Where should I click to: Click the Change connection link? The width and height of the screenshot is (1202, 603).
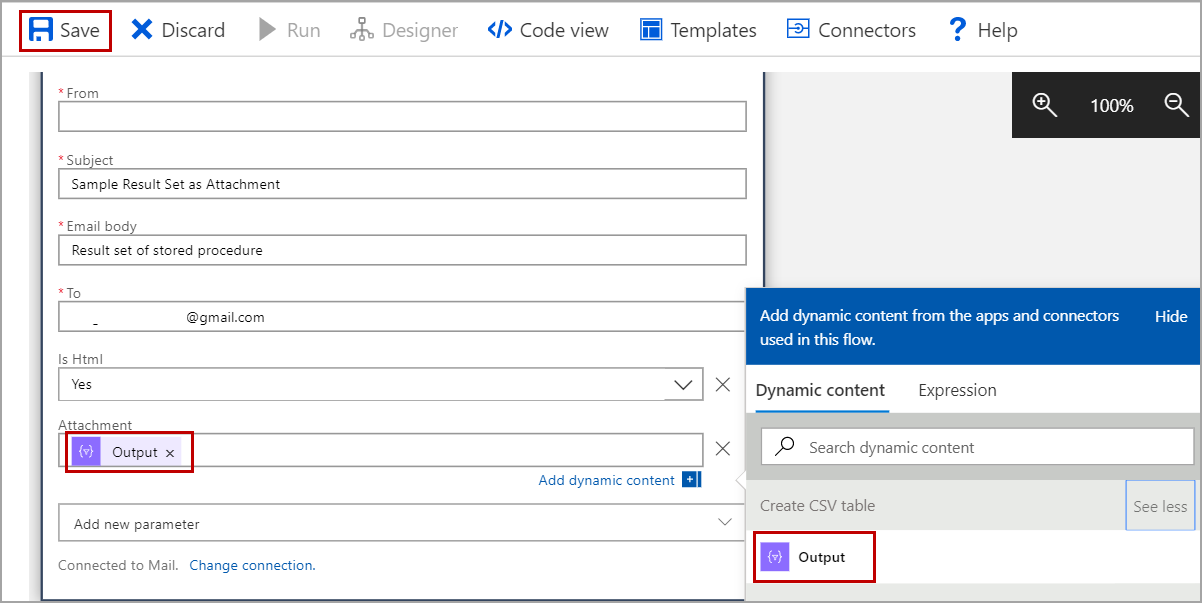pyautogui.click(x=252, y=565)
